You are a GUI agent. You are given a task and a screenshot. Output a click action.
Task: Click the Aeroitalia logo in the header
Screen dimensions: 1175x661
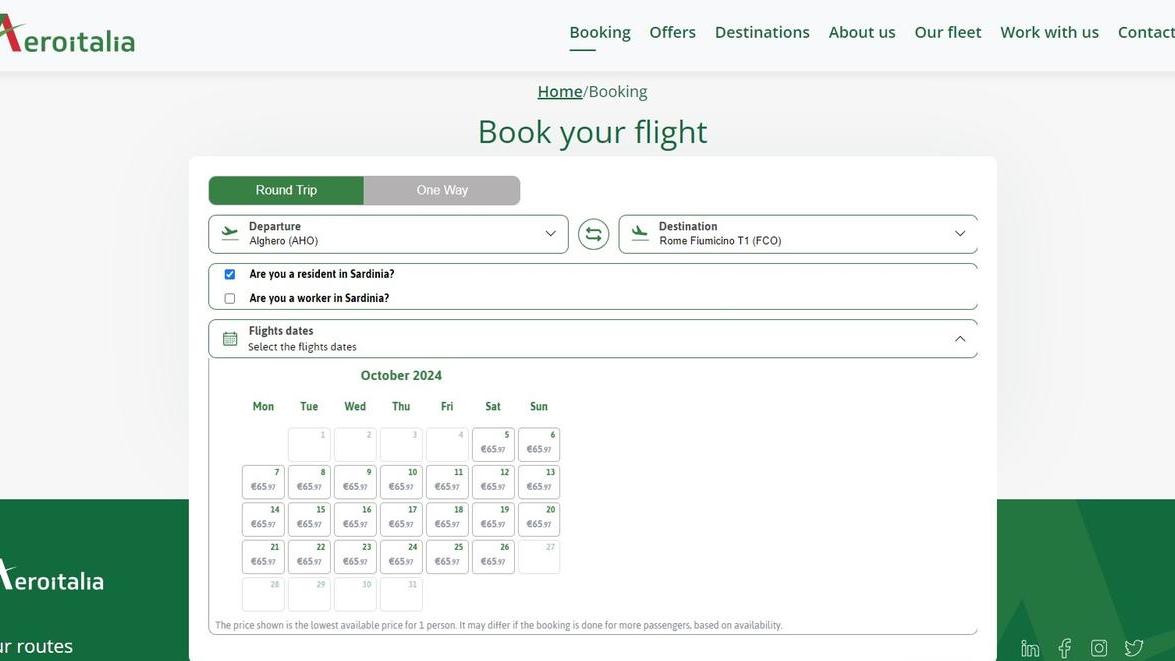click(67, 35)
